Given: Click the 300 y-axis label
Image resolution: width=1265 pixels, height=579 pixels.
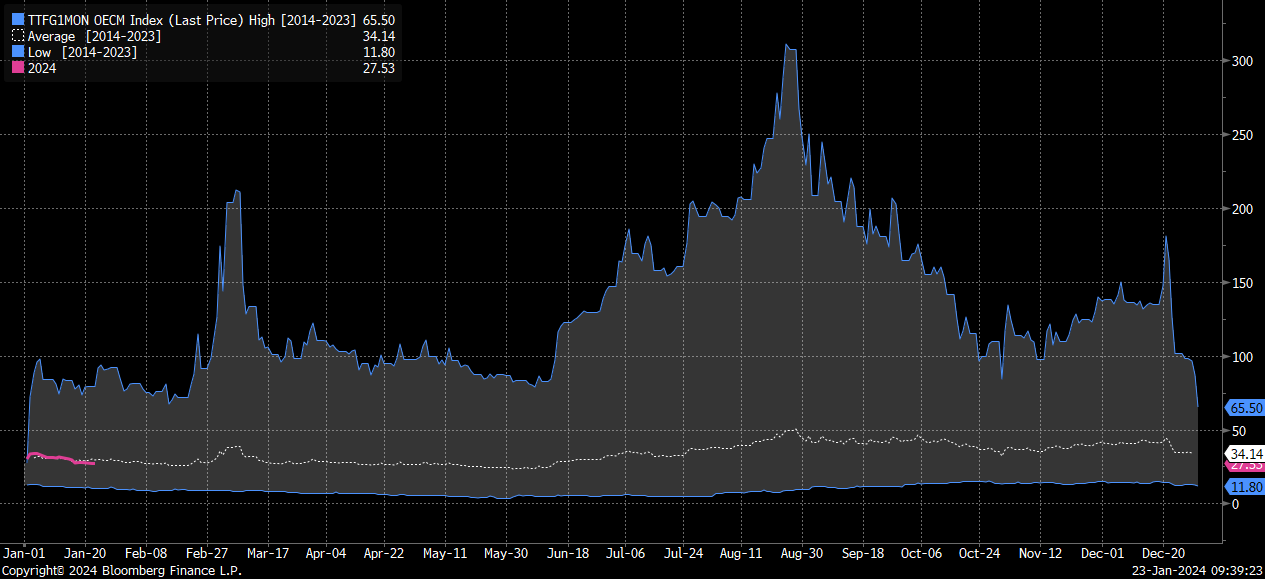Looking at the screenshot, I should pyautogui.click(x=1242, y=61).
